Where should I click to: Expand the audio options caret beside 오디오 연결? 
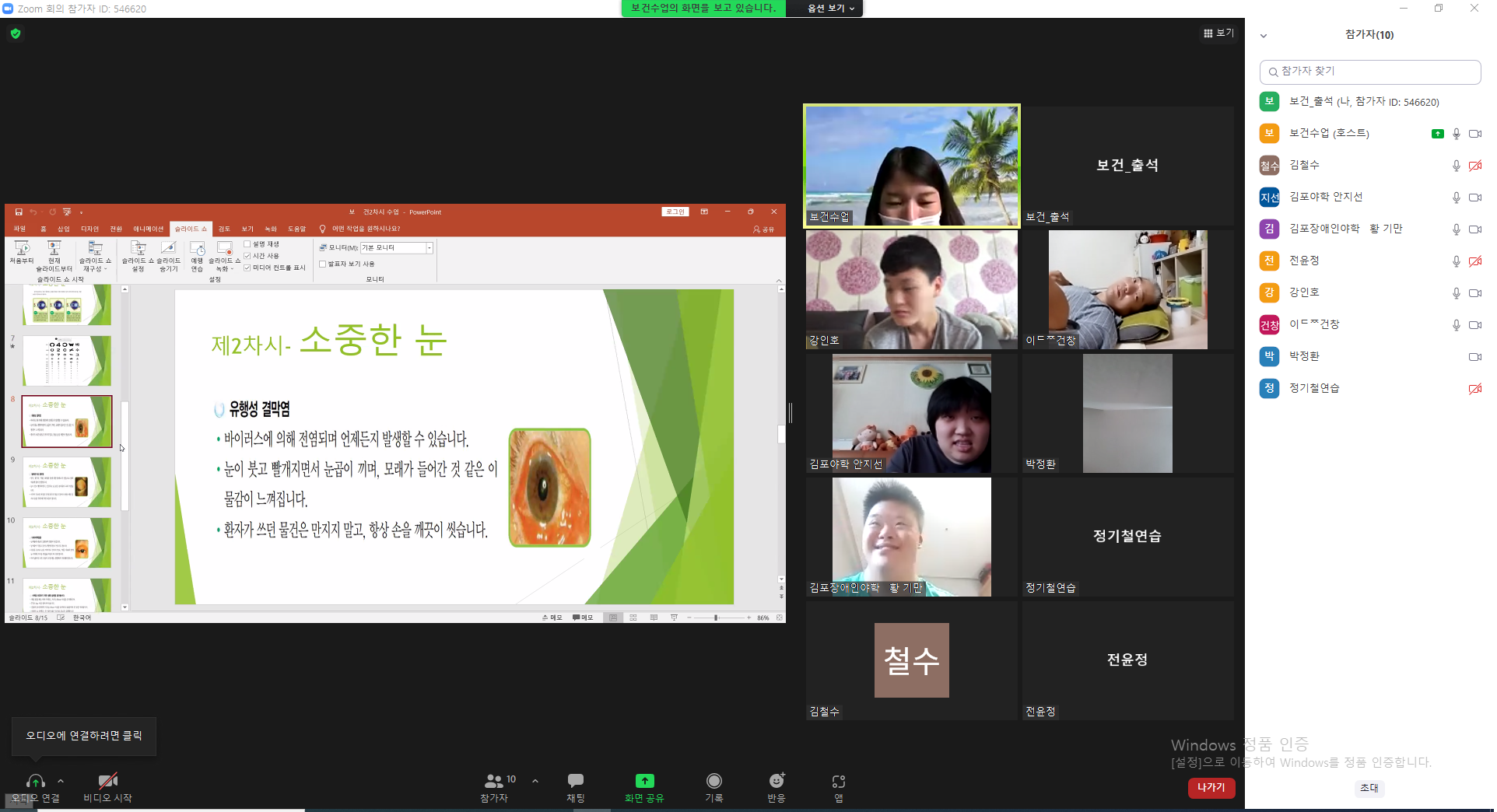tap(61, 781)
